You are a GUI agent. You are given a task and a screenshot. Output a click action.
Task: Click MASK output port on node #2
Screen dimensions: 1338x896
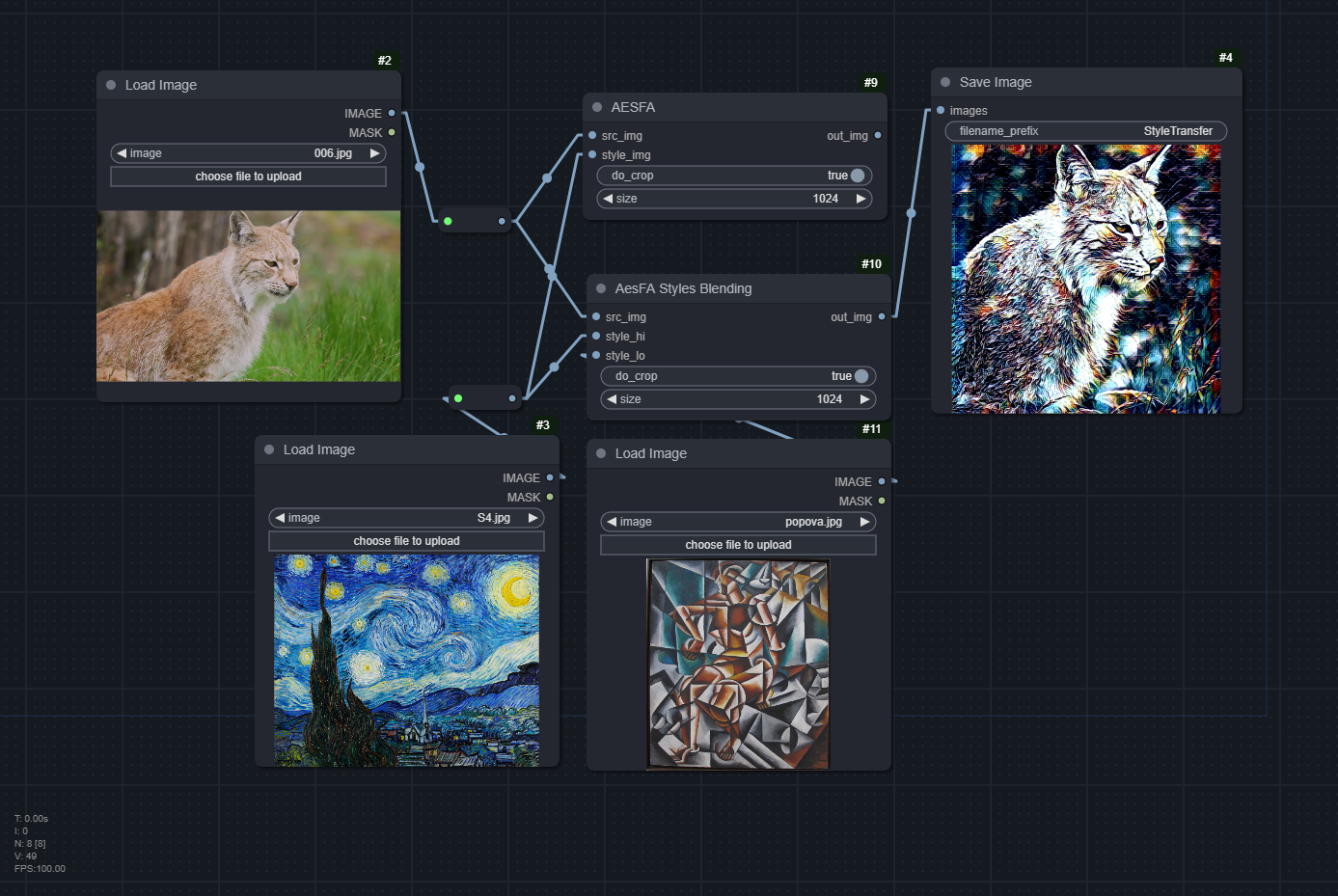pyautogui.click(x=392, y=132)
